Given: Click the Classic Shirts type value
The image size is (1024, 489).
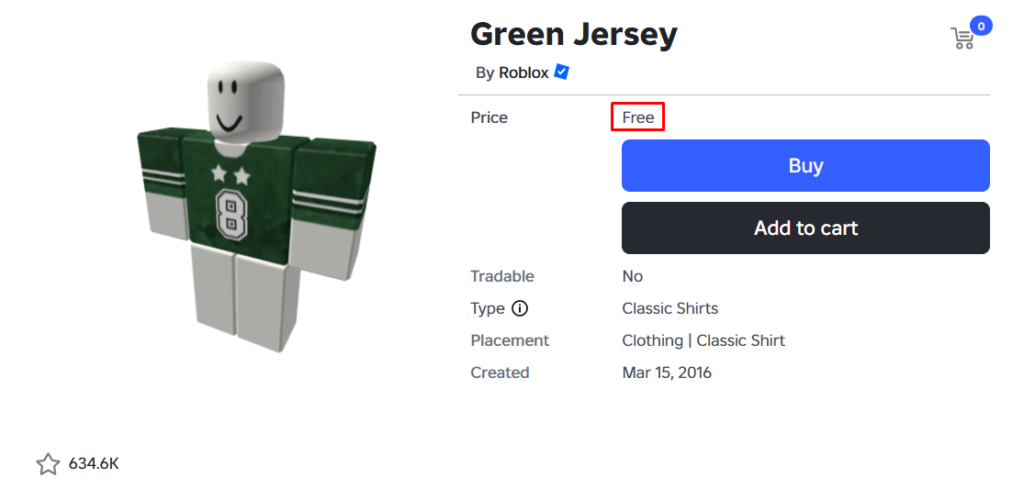Looking at the screenshot, I should coord(670,308).
